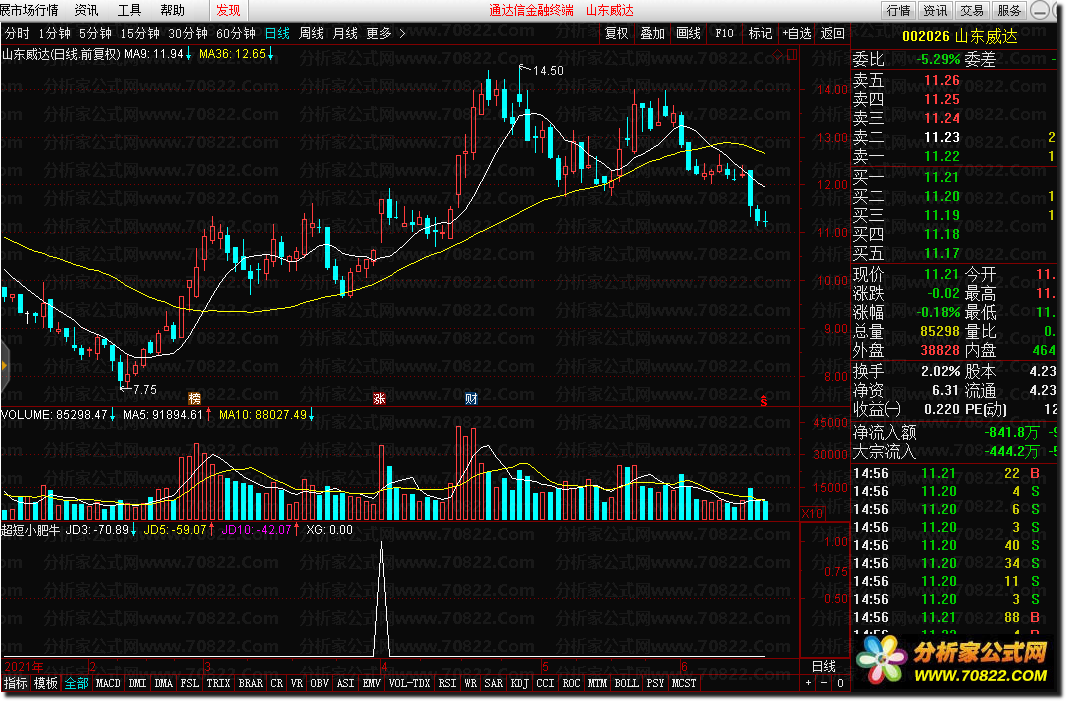Screen dimensions: 1067x701
Task: Select the VOL-TDX indicator
Action: [410, 683]
